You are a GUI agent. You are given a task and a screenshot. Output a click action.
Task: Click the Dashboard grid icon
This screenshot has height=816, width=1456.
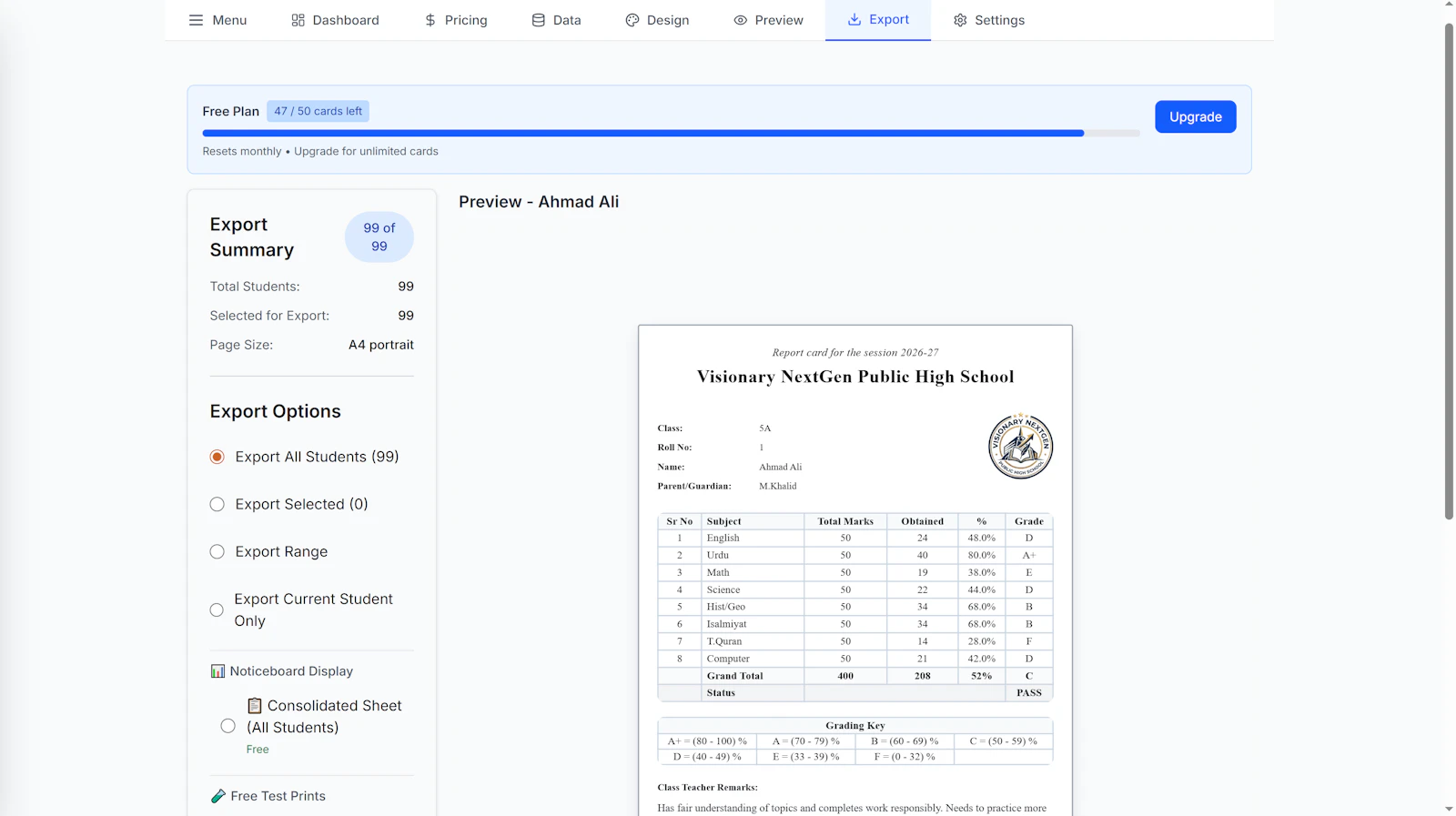[x=298, y=20]
